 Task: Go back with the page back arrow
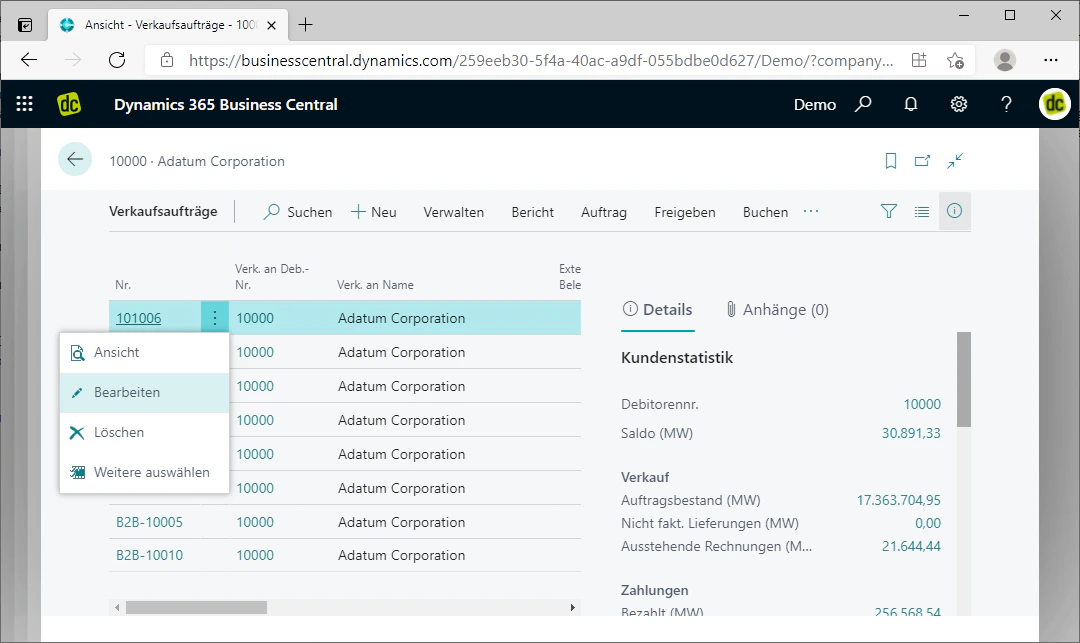click(75, 160)
